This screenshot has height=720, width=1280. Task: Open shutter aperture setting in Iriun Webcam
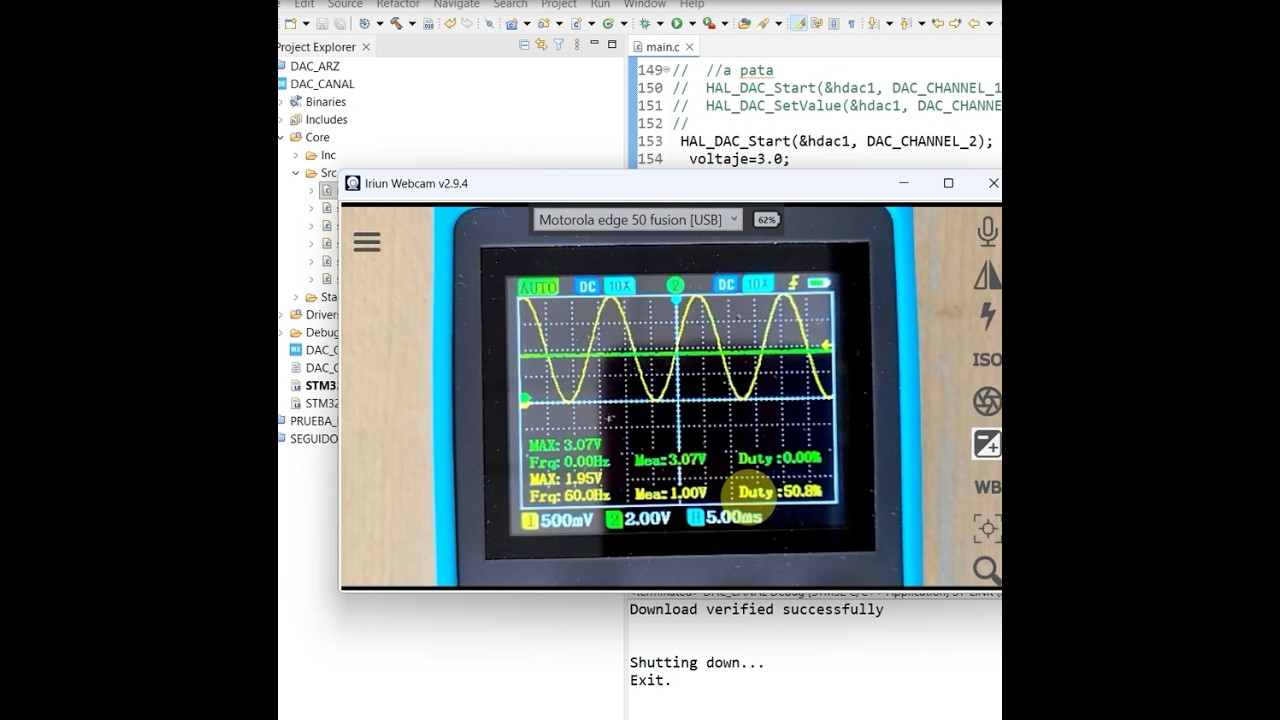987,402
